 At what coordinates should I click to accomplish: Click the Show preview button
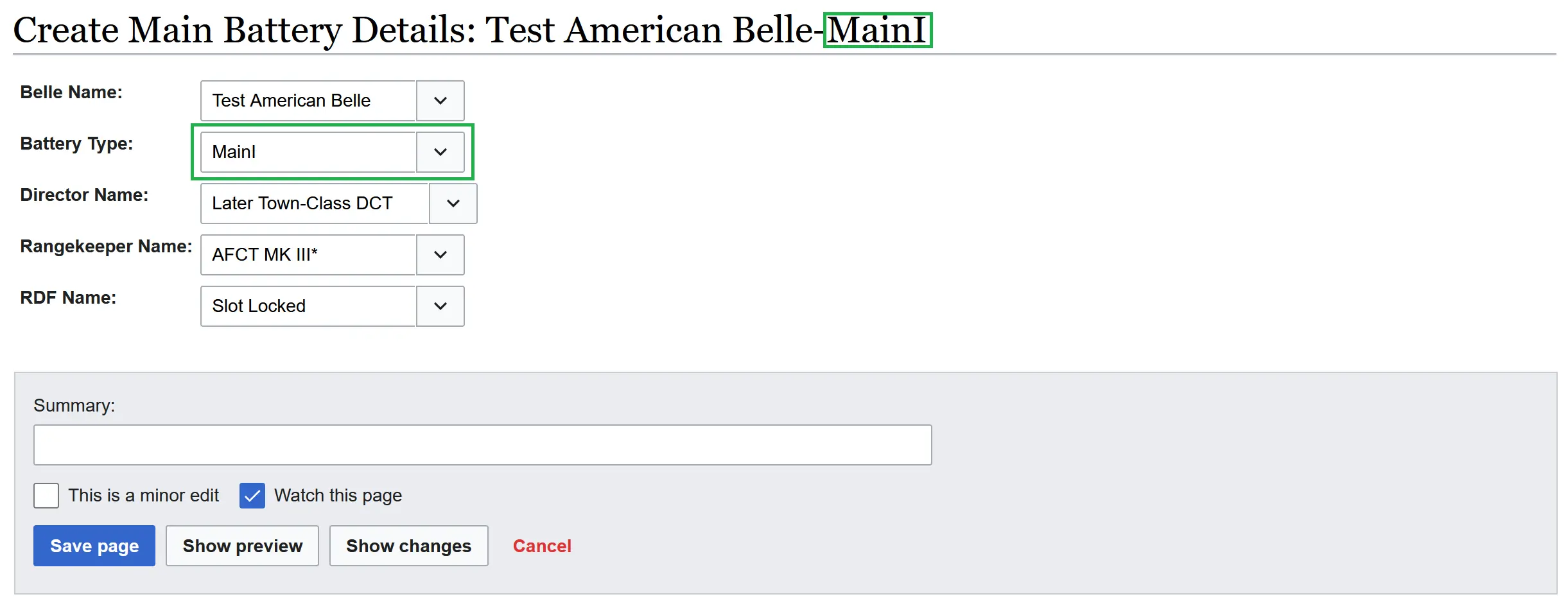(242, 546)
